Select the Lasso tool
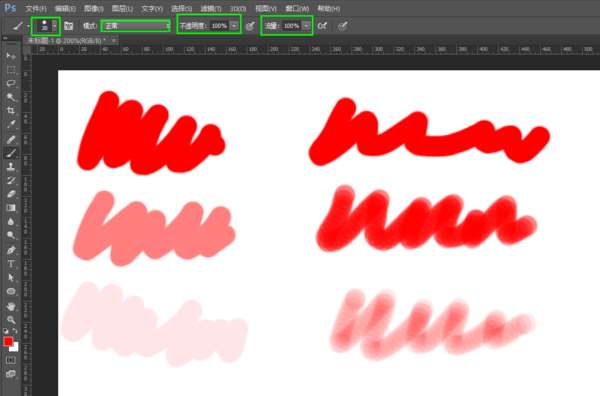 (x=11, y=83)
